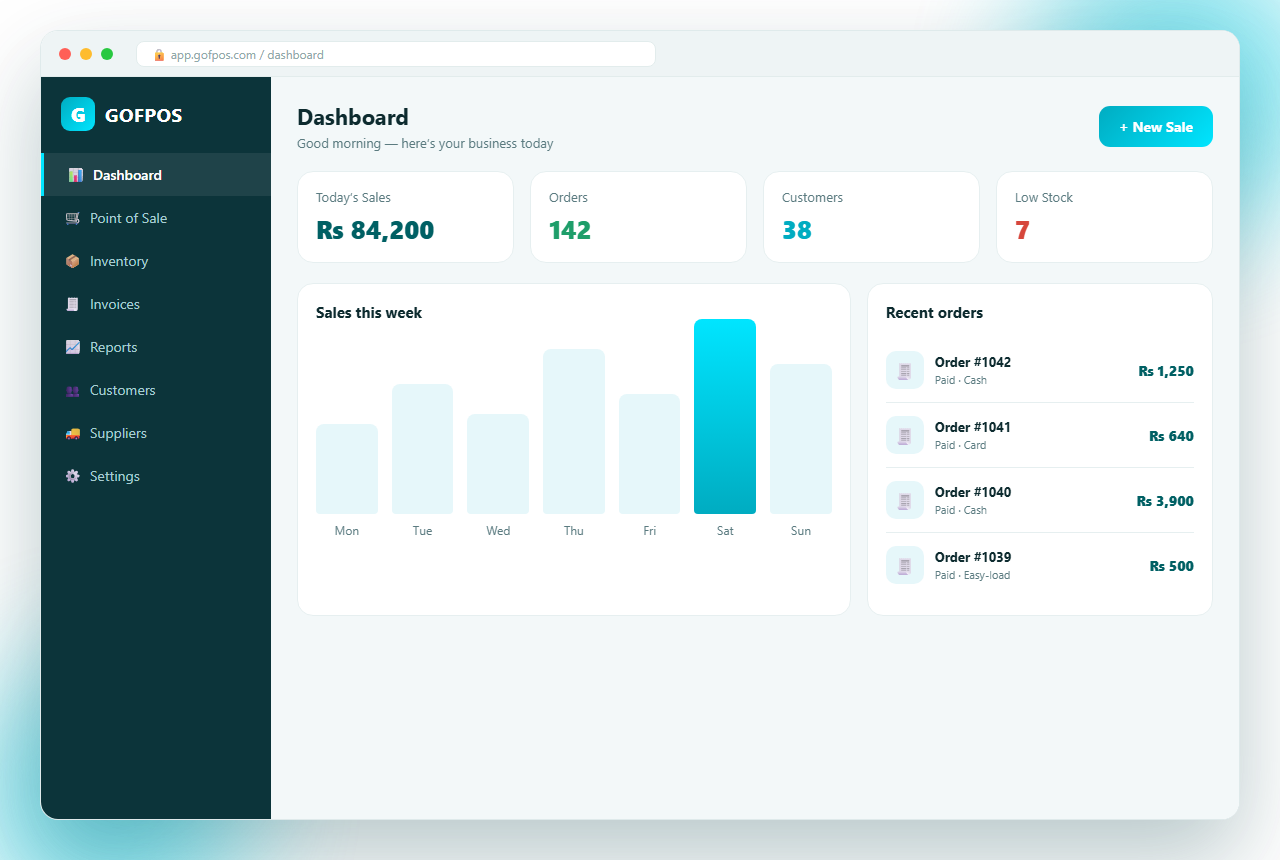Click the Recent orders heading
The height and width of the screenshot is (860, 1280).
click(x=934, y=313)
